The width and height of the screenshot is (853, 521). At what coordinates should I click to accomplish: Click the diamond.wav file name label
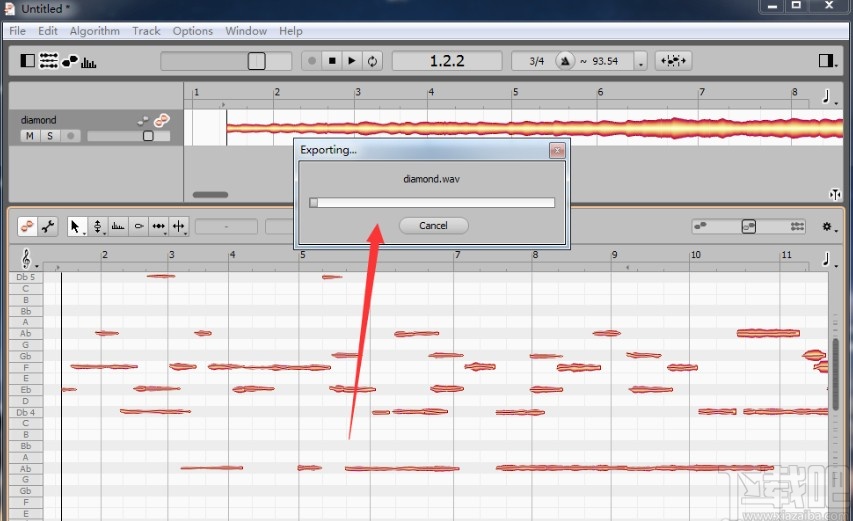coord(431,179)
